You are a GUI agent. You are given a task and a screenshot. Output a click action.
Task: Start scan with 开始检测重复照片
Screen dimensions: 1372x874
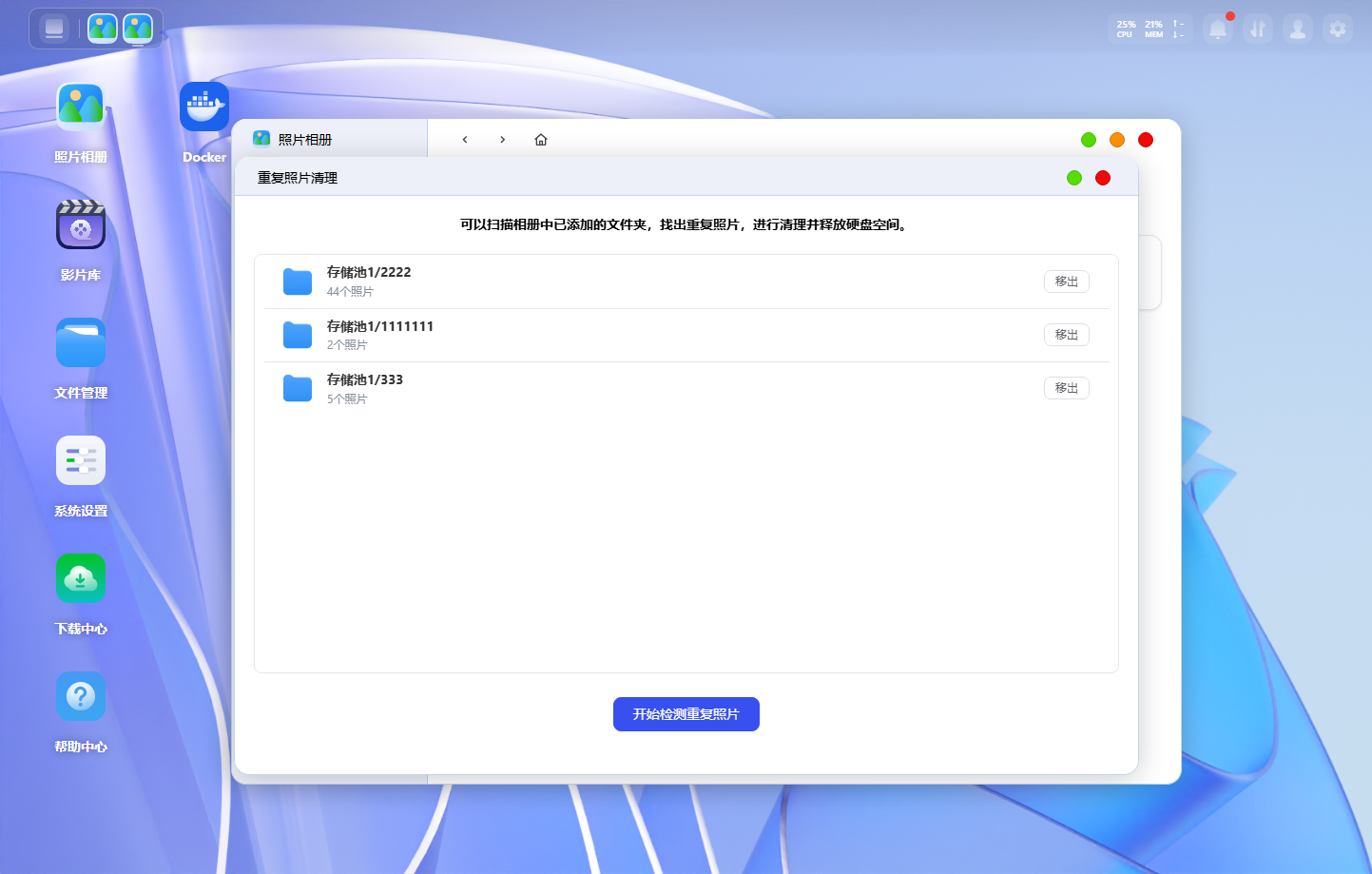tap(686, 714)
